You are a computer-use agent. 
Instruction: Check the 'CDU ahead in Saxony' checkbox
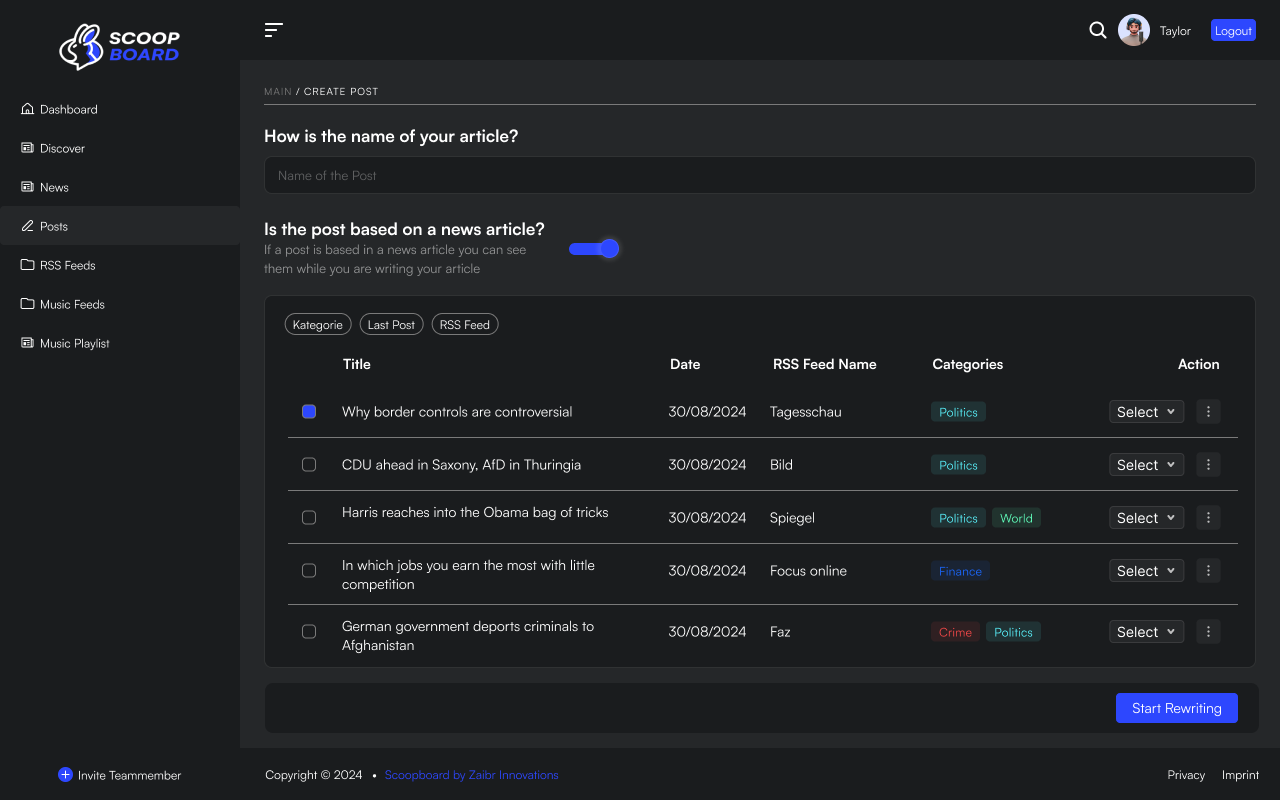[x=309, y=465]
